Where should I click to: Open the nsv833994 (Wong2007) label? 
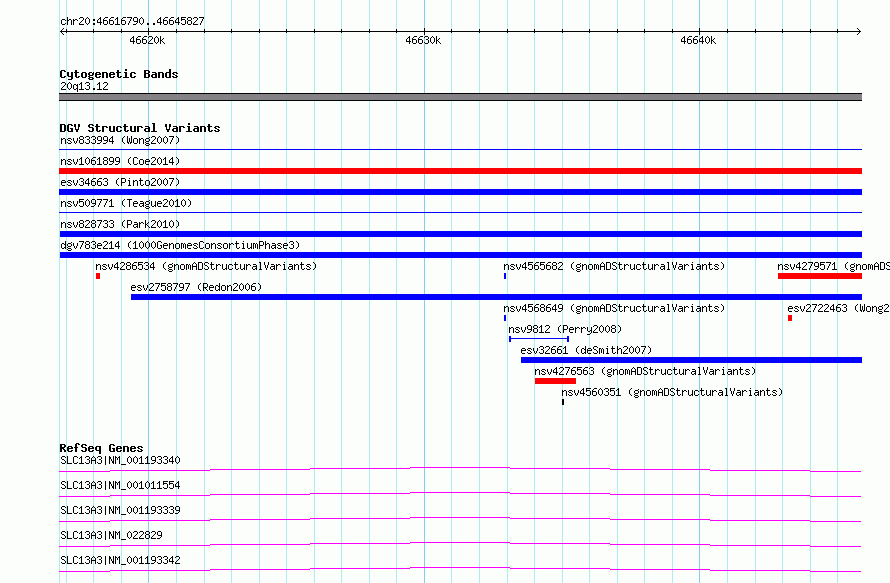[x=120, y=140]
